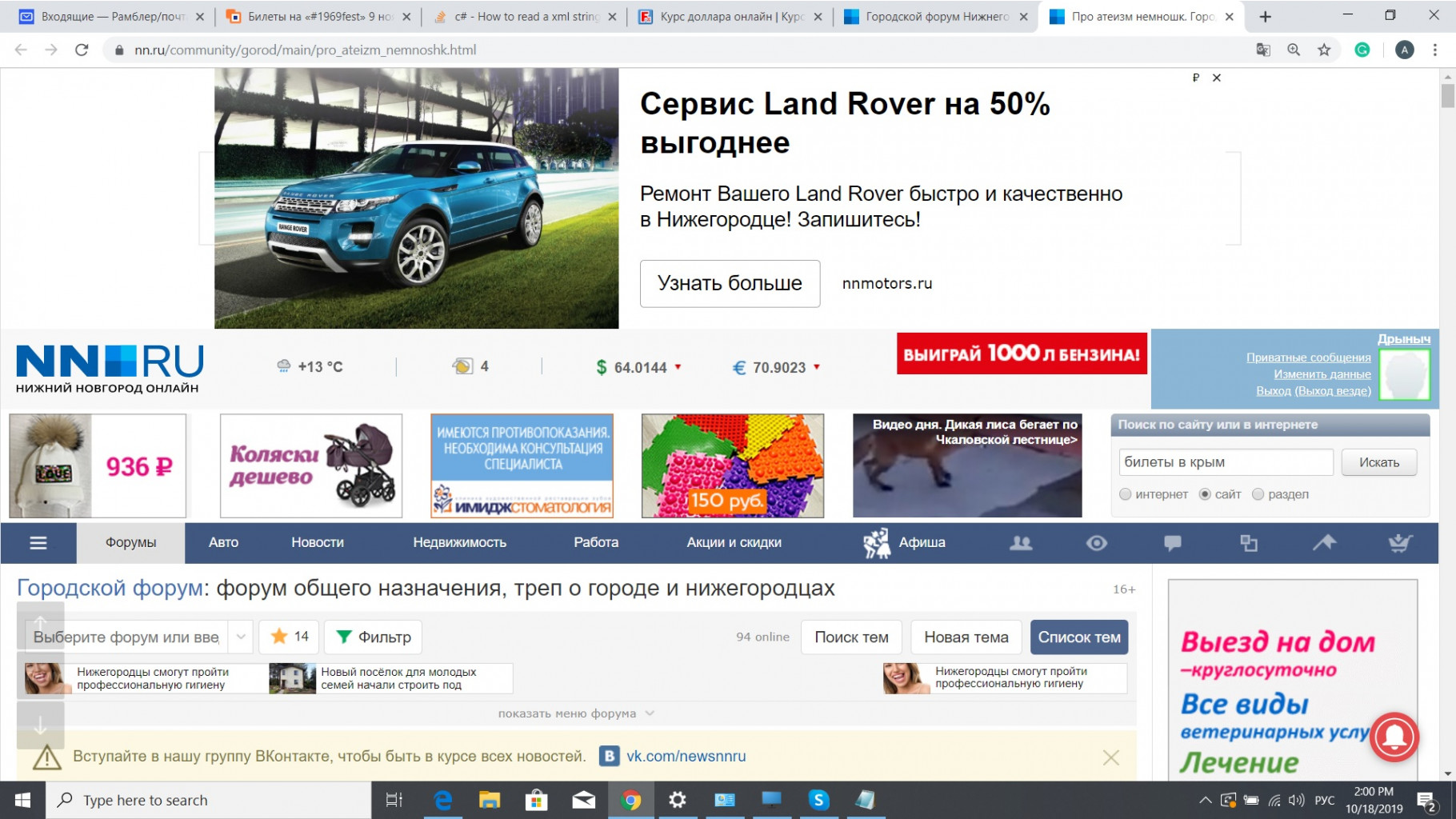This screenshot has width=1456, height=819.
Task: Click the eye icon in navigation bar
Action: click(1097, 543)
